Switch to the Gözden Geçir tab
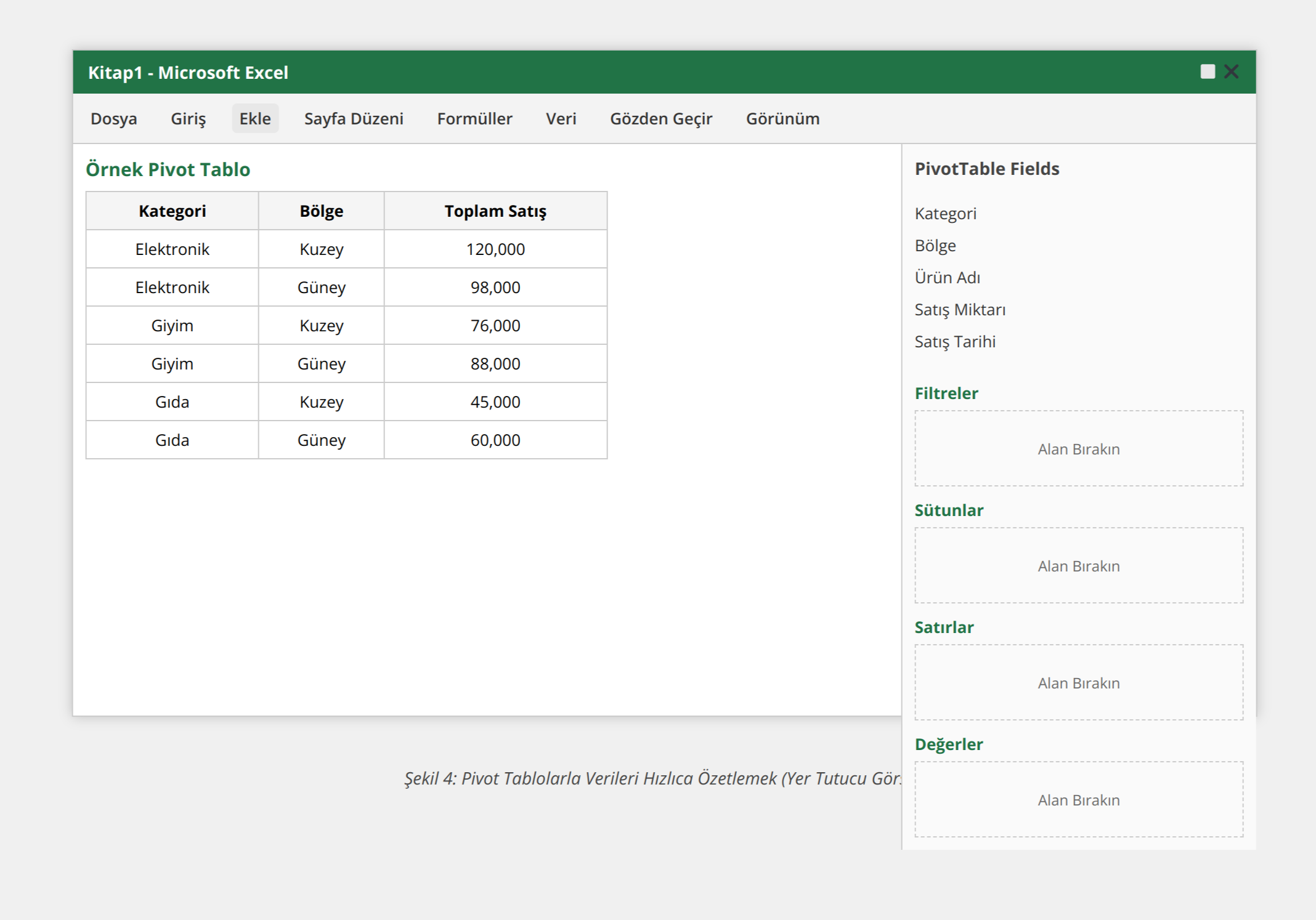This screenshot has width=1316, height=920. coord(661,118)
